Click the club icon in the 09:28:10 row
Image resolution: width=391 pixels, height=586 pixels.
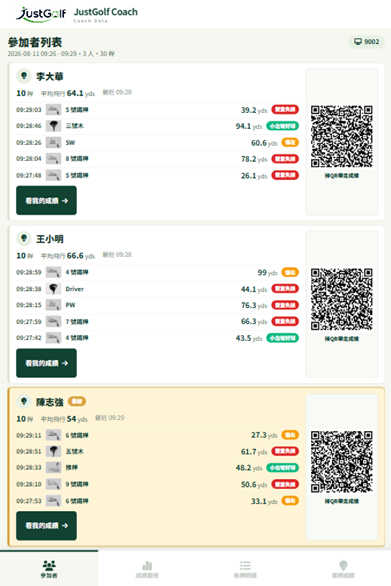[53, 484]
